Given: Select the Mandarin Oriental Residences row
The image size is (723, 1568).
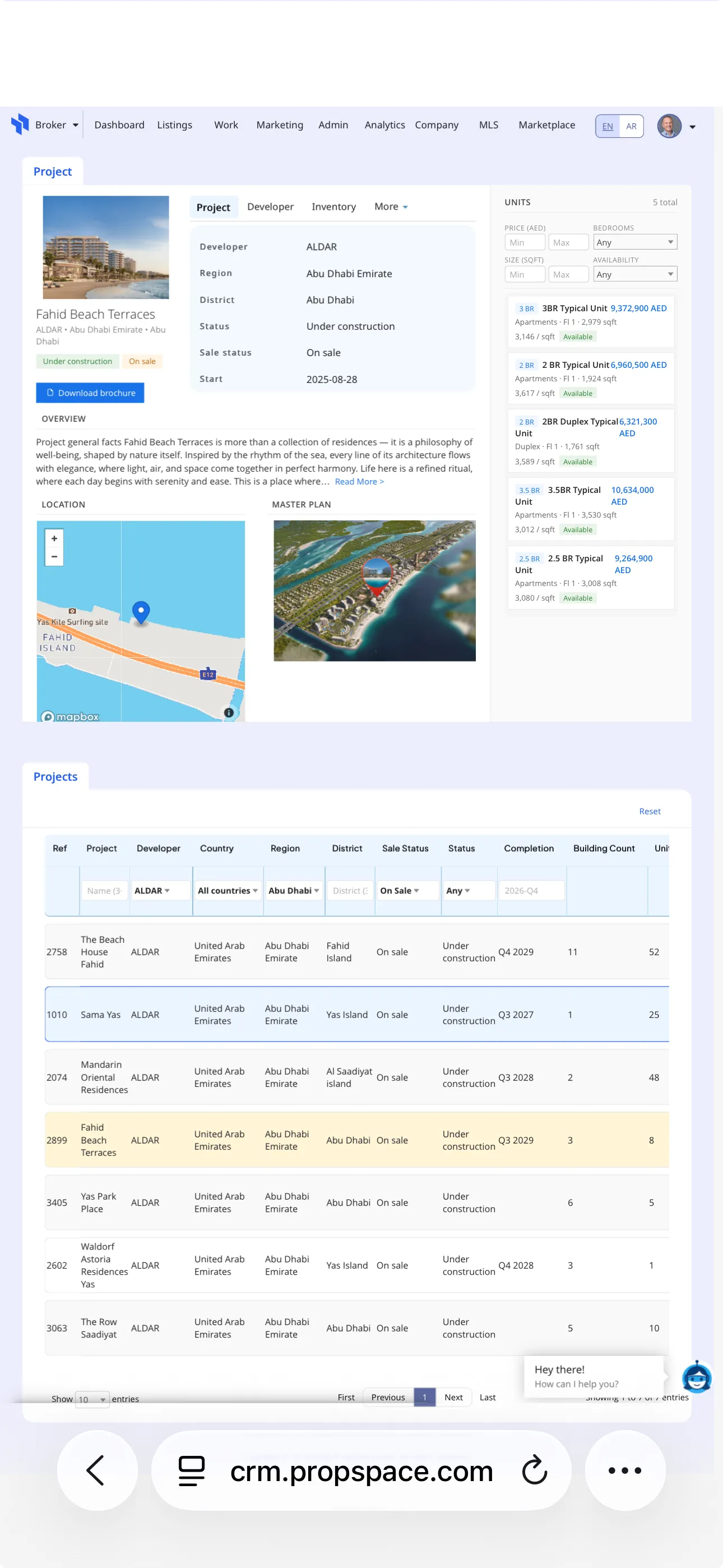Looking at the screenshot, I should (356, 1077).
